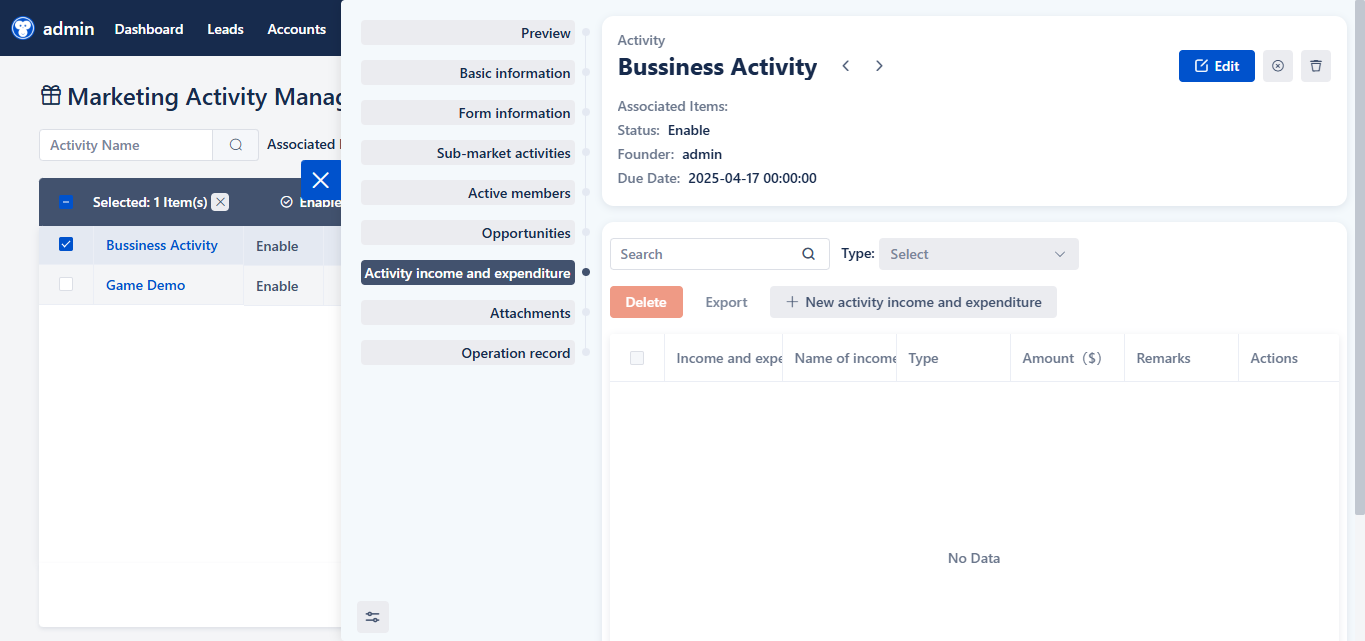Image resolution: width=1365 pixels, height=641 pixels.
Task: Click the New activity income and expenditure button
Action: [912, 301]
